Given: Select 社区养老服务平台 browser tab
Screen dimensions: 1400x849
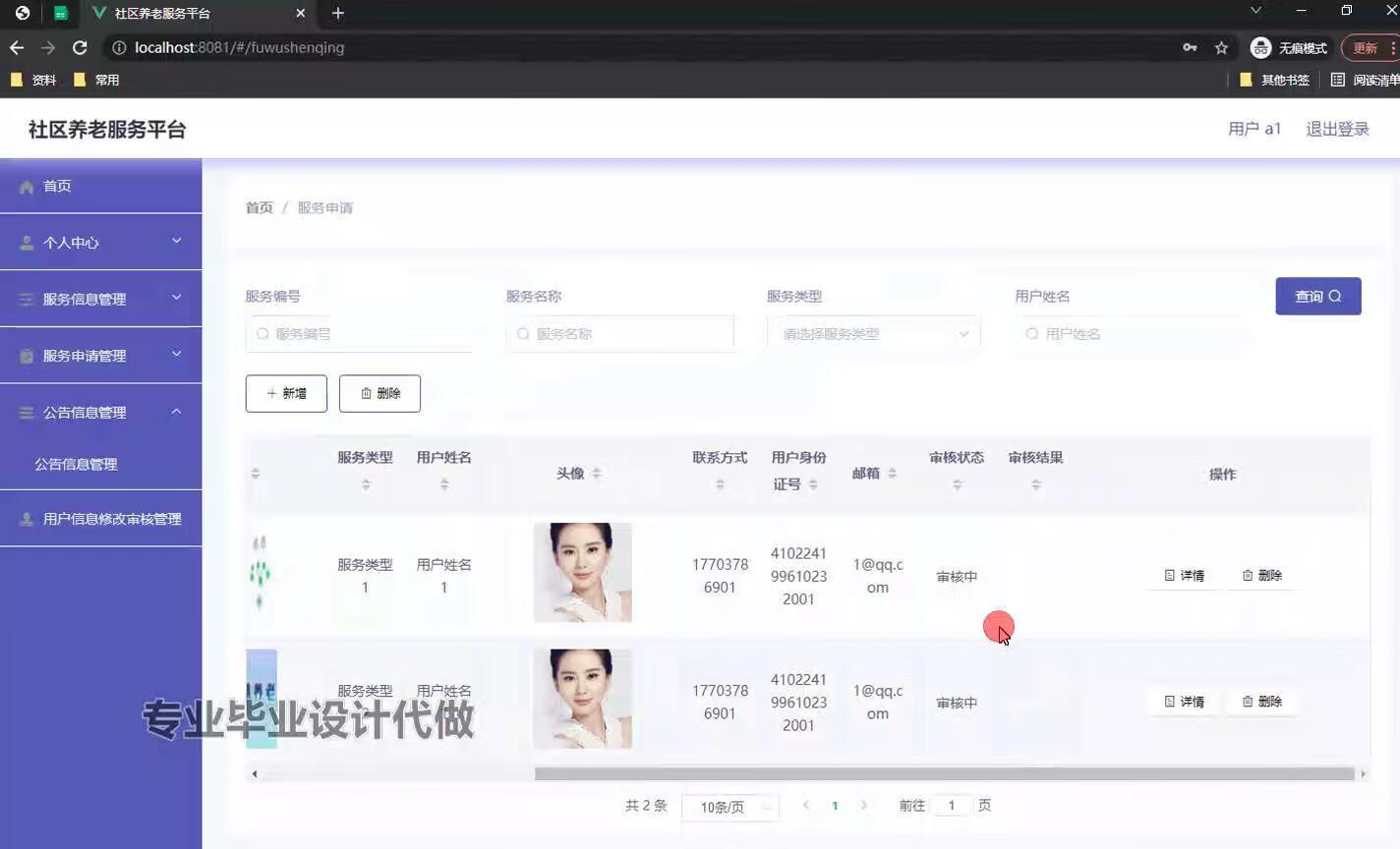Looking at the screenshot, I should [x=197, y=13].
